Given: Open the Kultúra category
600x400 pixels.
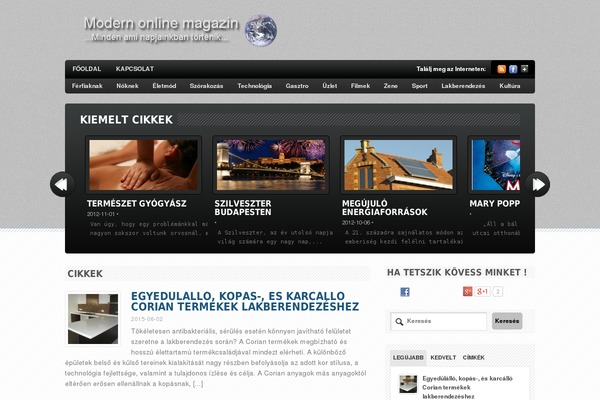Looking at the screenshot, I should [x=510, y=86].
